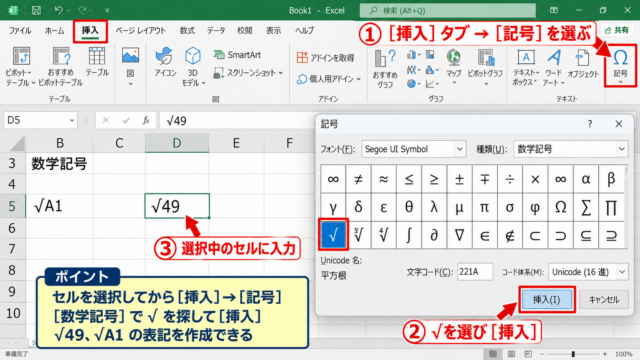The height and width of the screenshot is (360, 640).
Task: Select cell B5 containing √A1
Action: (x=60, y=206)
